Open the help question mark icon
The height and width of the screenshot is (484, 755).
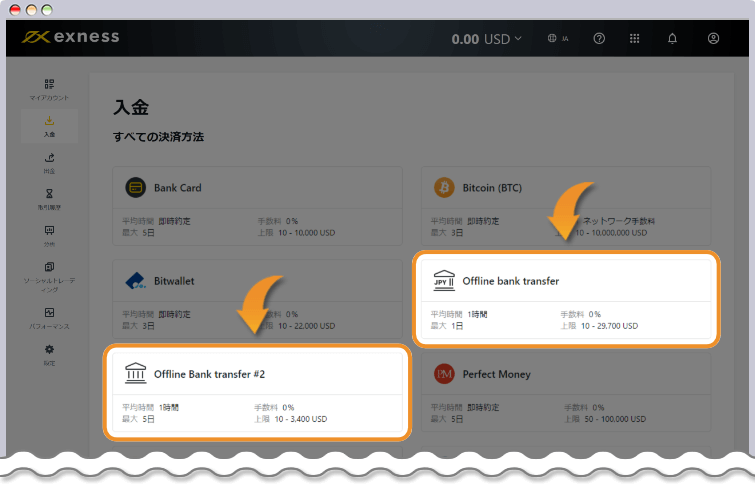tap(599, 39)
